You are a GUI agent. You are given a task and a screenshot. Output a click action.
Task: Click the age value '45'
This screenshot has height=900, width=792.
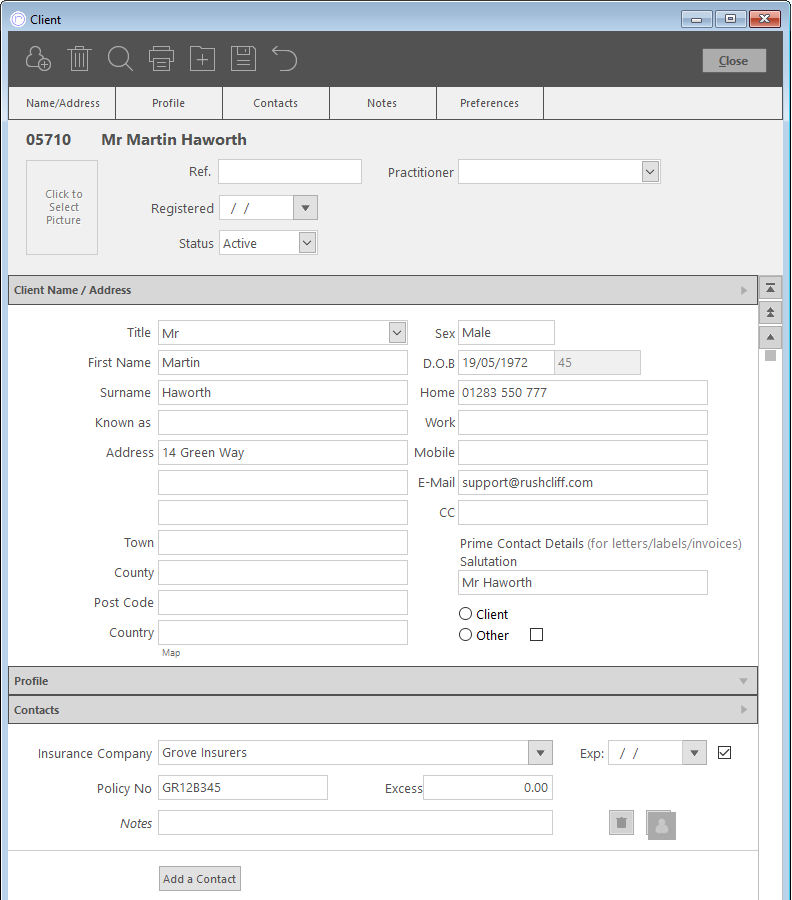click(x=597, y=362)
